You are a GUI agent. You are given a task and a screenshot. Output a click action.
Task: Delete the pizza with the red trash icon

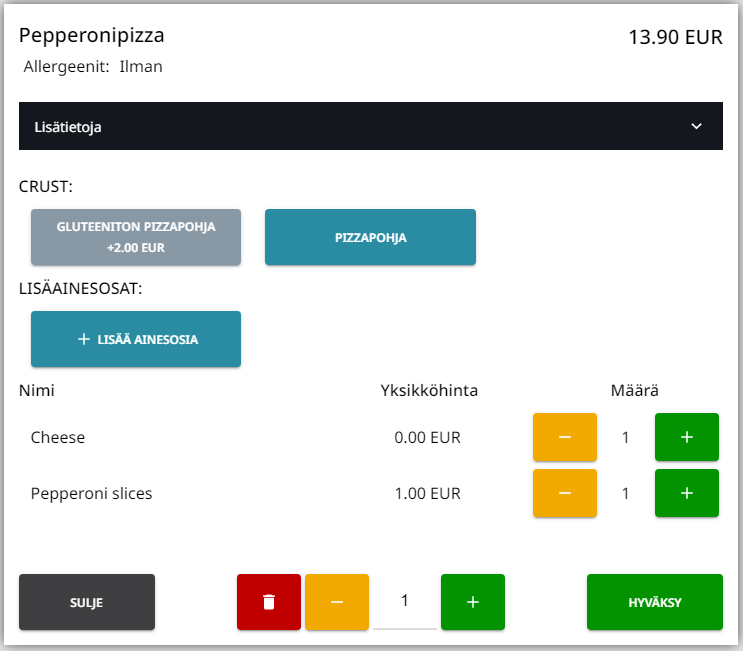click(x=268, y=602)
